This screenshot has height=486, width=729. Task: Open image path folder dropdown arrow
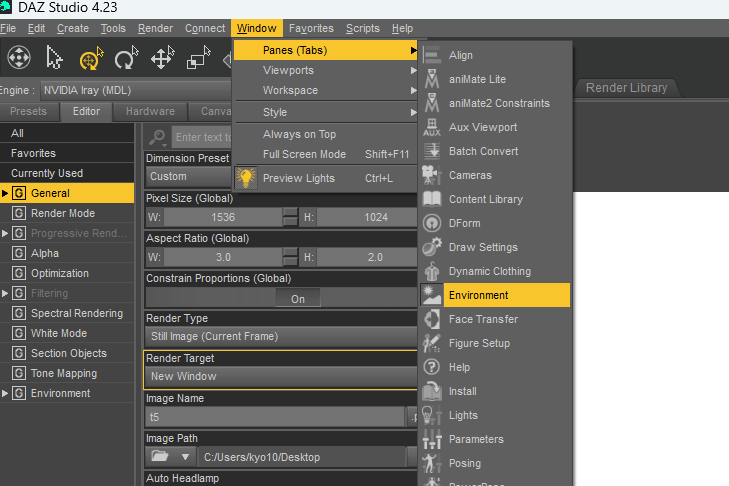(x=186, y=457)
